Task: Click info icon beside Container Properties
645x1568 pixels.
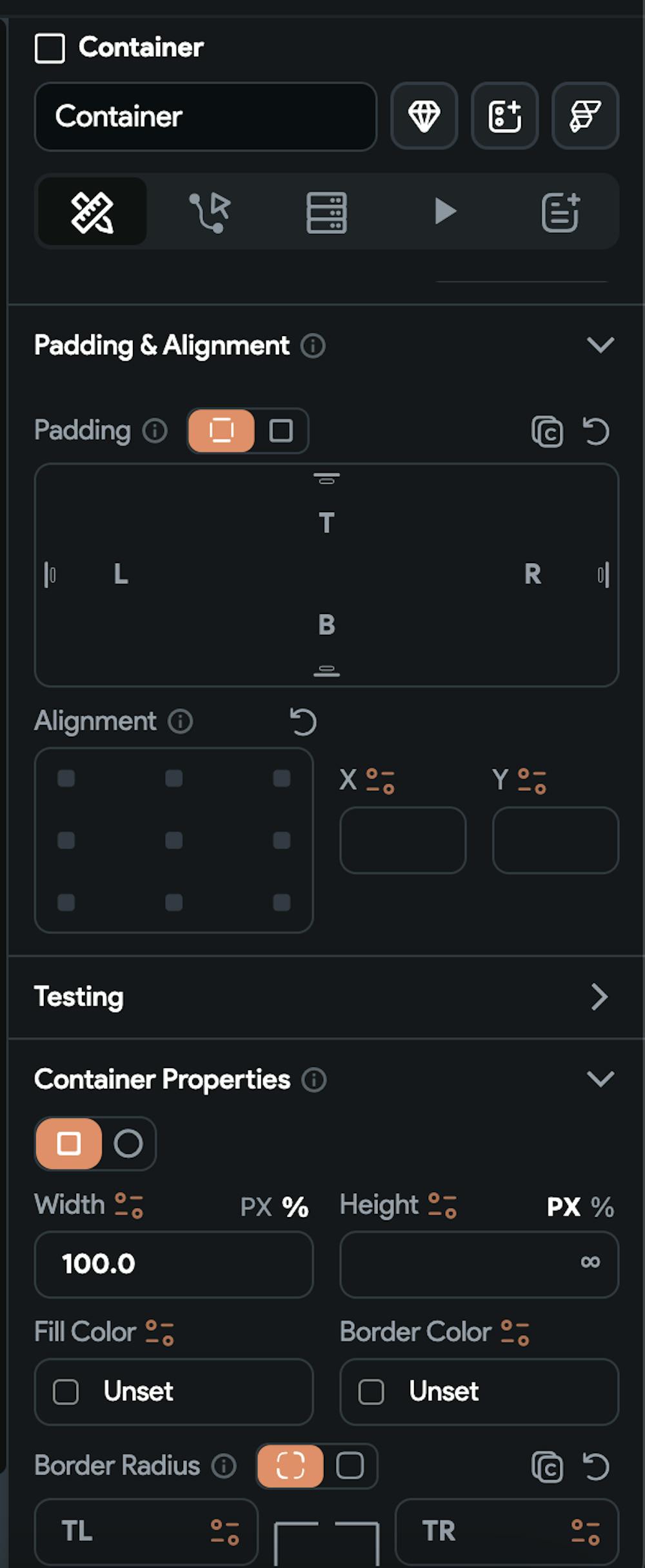Action: [x=314, y=1079]
